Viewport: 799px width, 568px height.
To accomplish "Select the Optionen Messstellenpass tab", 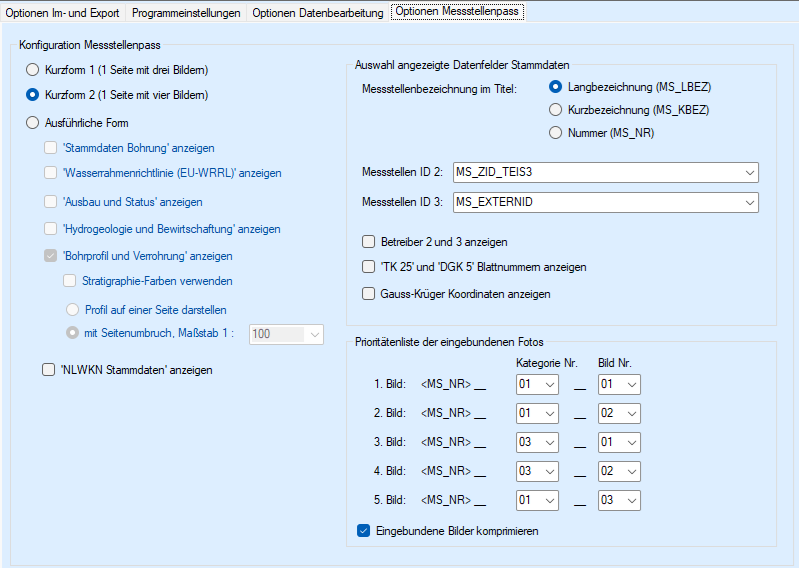I will (x=457, y=11).
